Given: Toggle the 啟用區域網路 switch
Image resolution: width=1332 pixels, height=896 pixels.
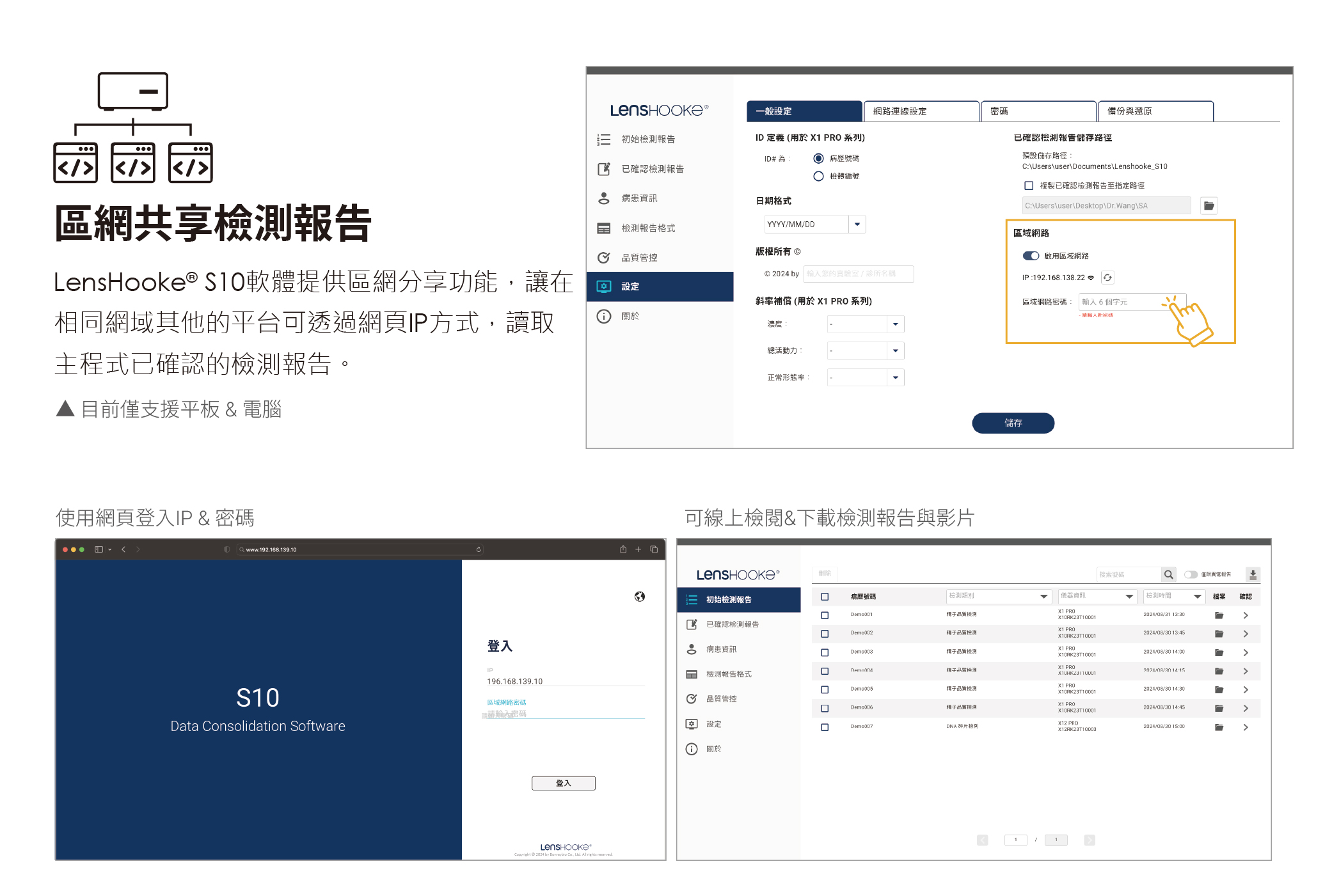Looking at the screenshot, I should point(1031,256).
